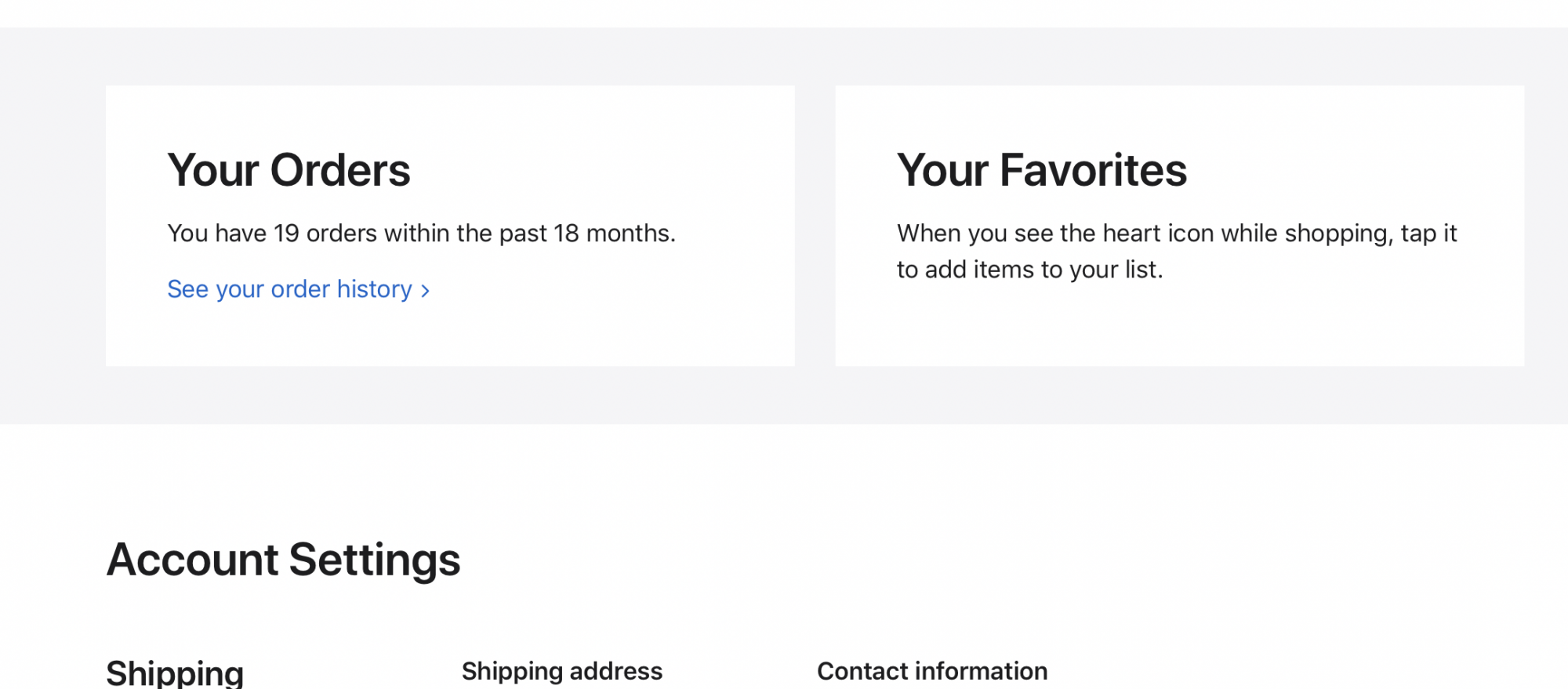Select the 19 orders summary text
Viewport: 1568px width, 689px height.
pyautogui.click(x=421, y=234)
